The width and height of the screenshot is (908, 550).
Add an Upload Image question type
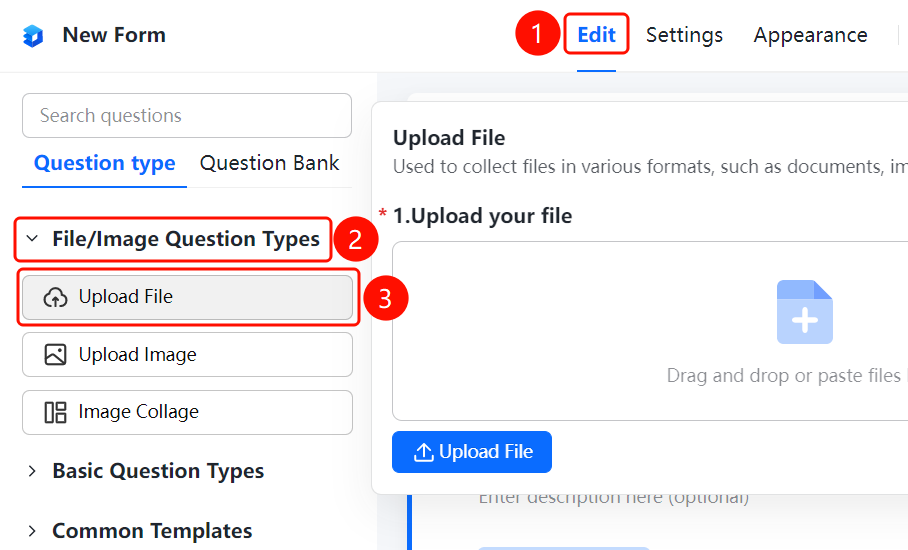[x=187, y=354]
